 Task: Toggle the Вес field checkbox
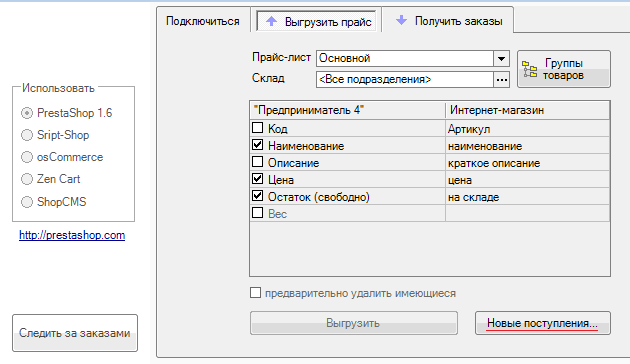point(258,213)
